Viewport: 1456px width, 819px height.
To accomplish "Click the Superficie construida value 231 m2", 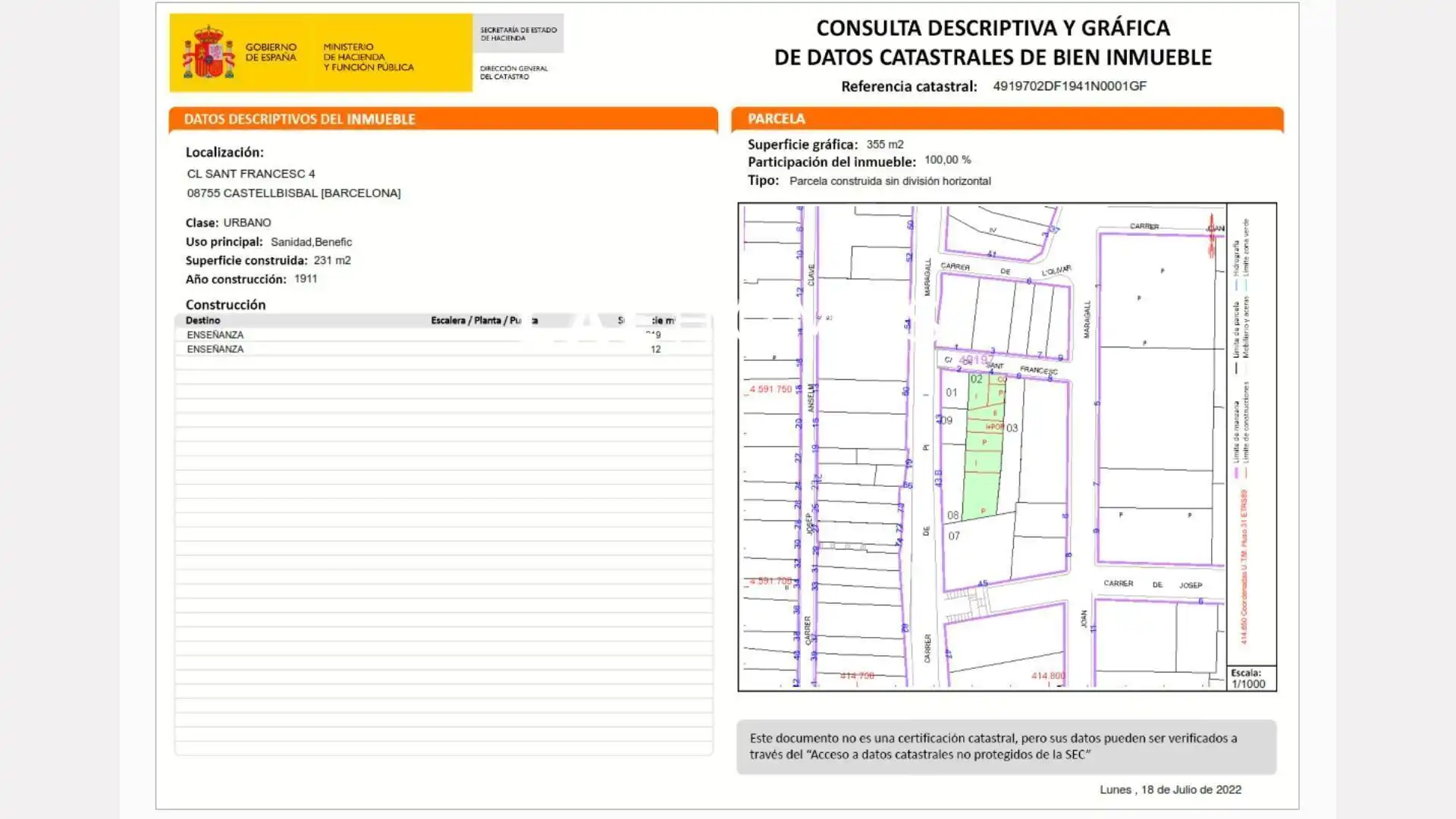I will (332, 260).
